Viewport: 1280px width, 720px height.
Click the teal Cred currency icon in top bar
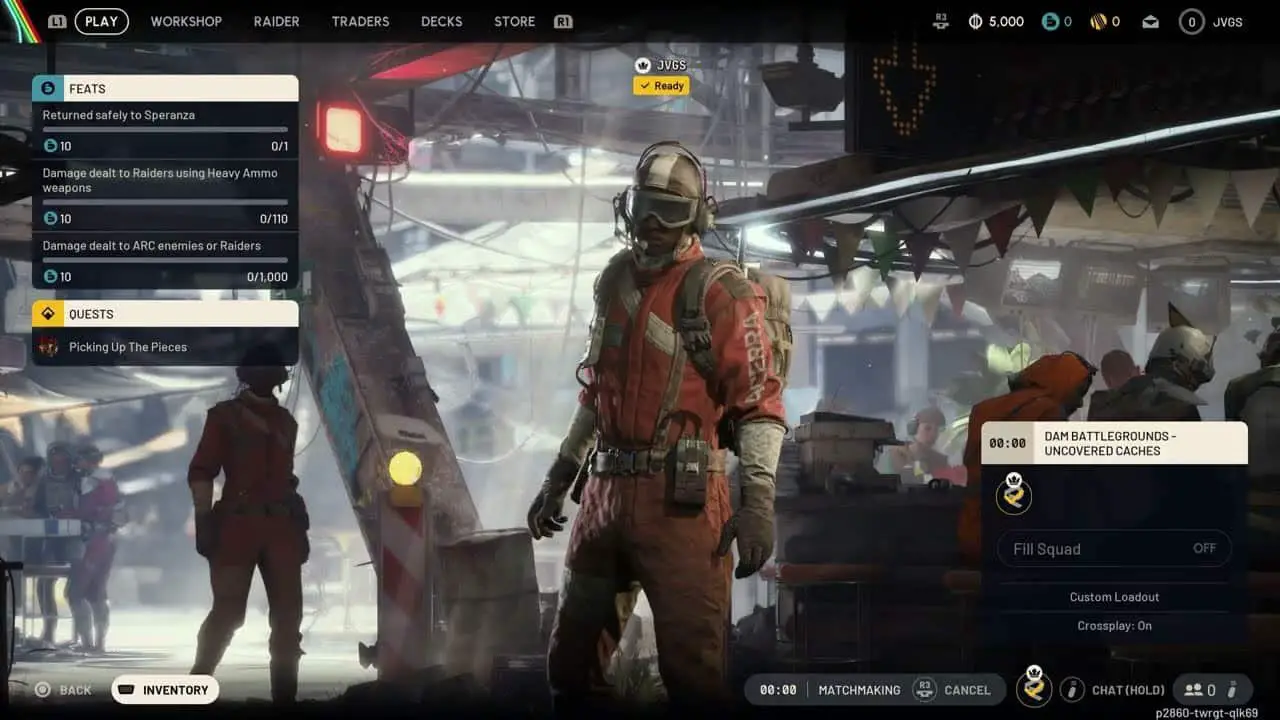tap(1050, 21)
